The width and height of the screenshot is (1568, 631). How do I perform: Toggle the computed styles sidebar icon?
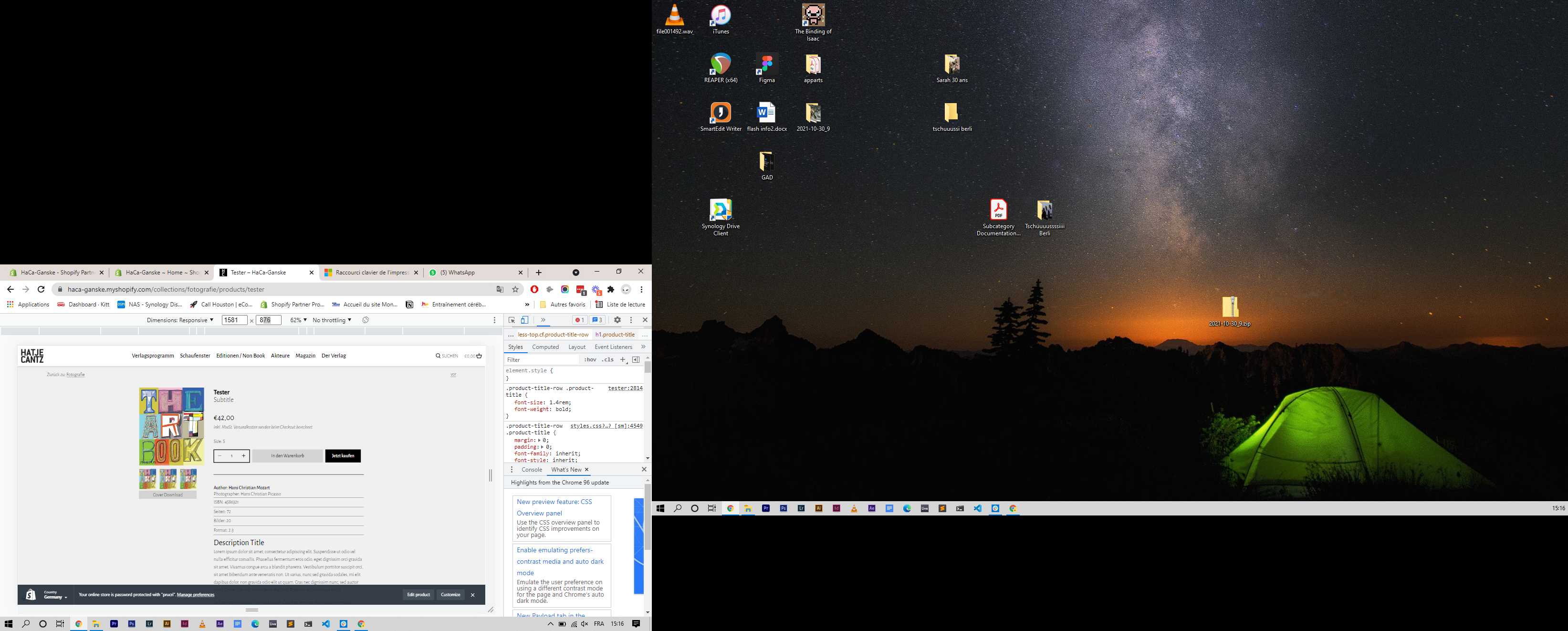(636, 359)
